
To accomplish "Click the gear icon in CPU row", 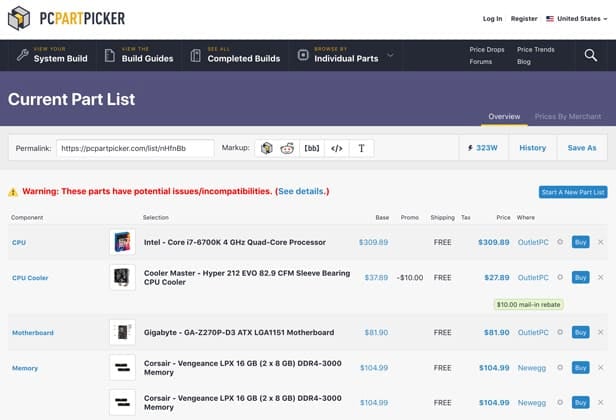I will pyautogui.click(x=560, y=242).
